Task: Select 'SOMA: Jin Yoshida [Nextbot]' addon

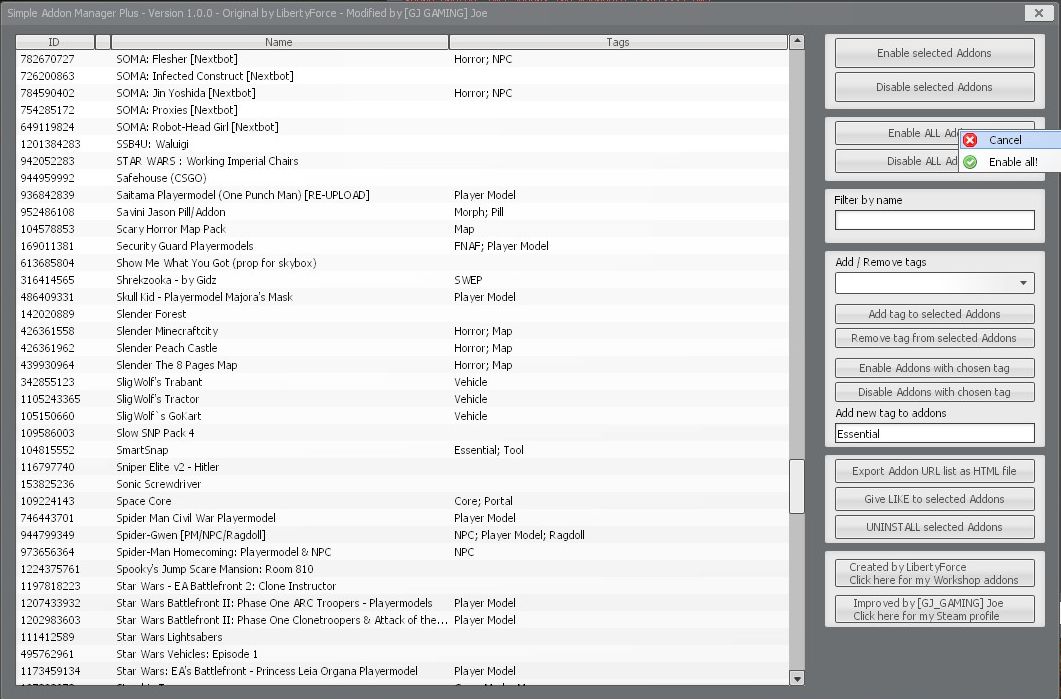Action: 402,93
